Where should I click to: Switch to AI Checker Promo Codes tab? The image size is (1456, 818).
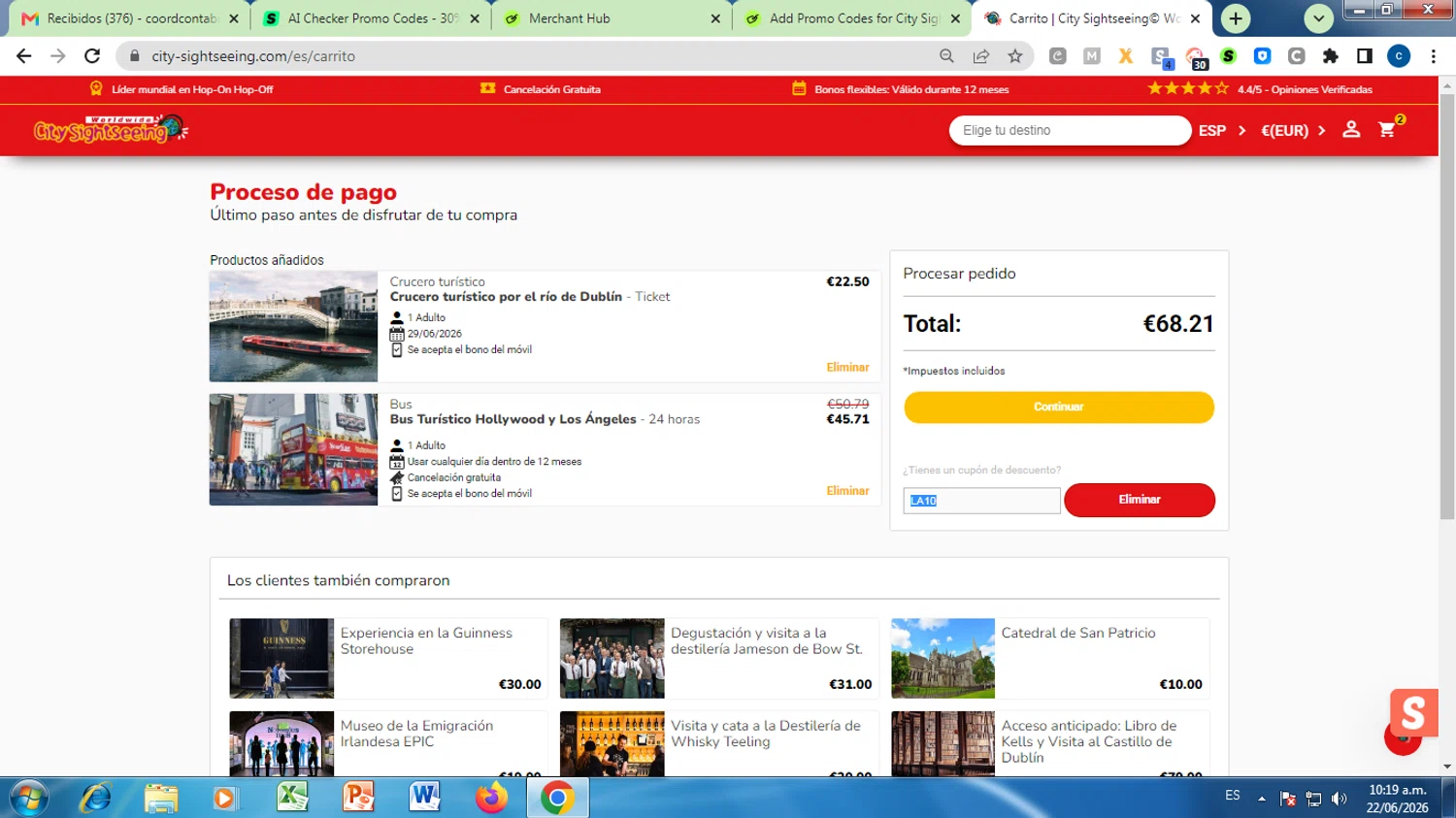[x=372, y=18]
